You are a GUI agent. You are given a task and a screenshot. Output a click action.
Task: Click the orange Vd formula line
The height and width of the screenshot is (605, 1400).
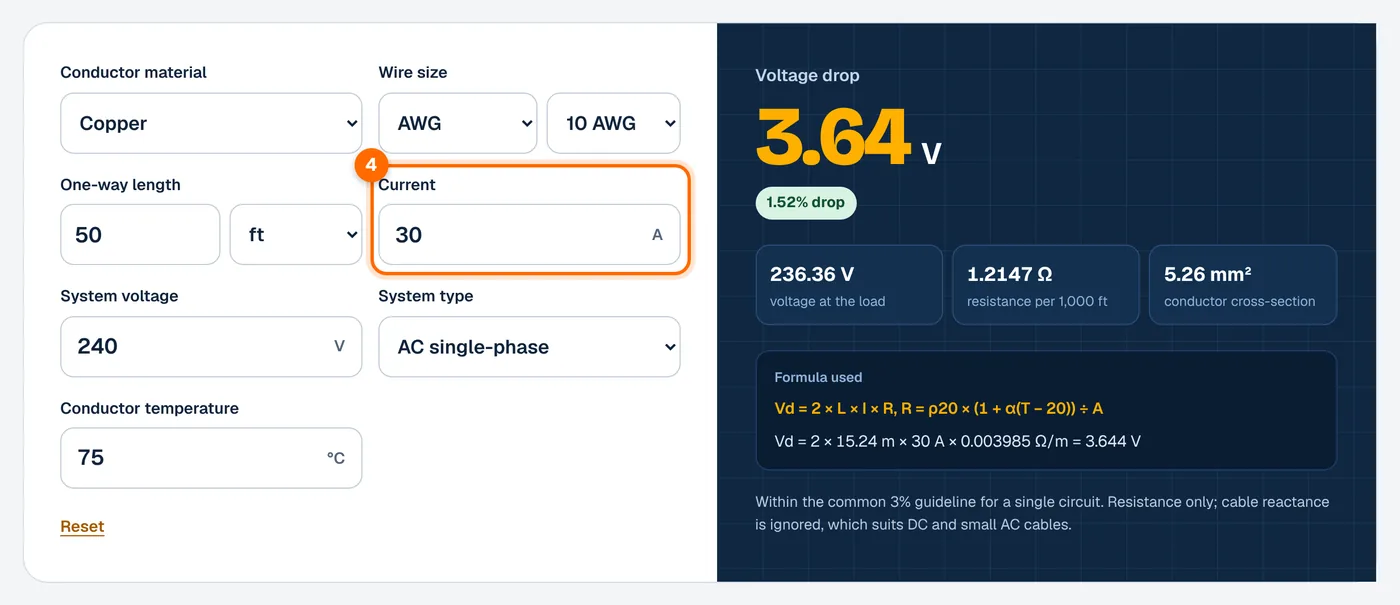(939, 408)
